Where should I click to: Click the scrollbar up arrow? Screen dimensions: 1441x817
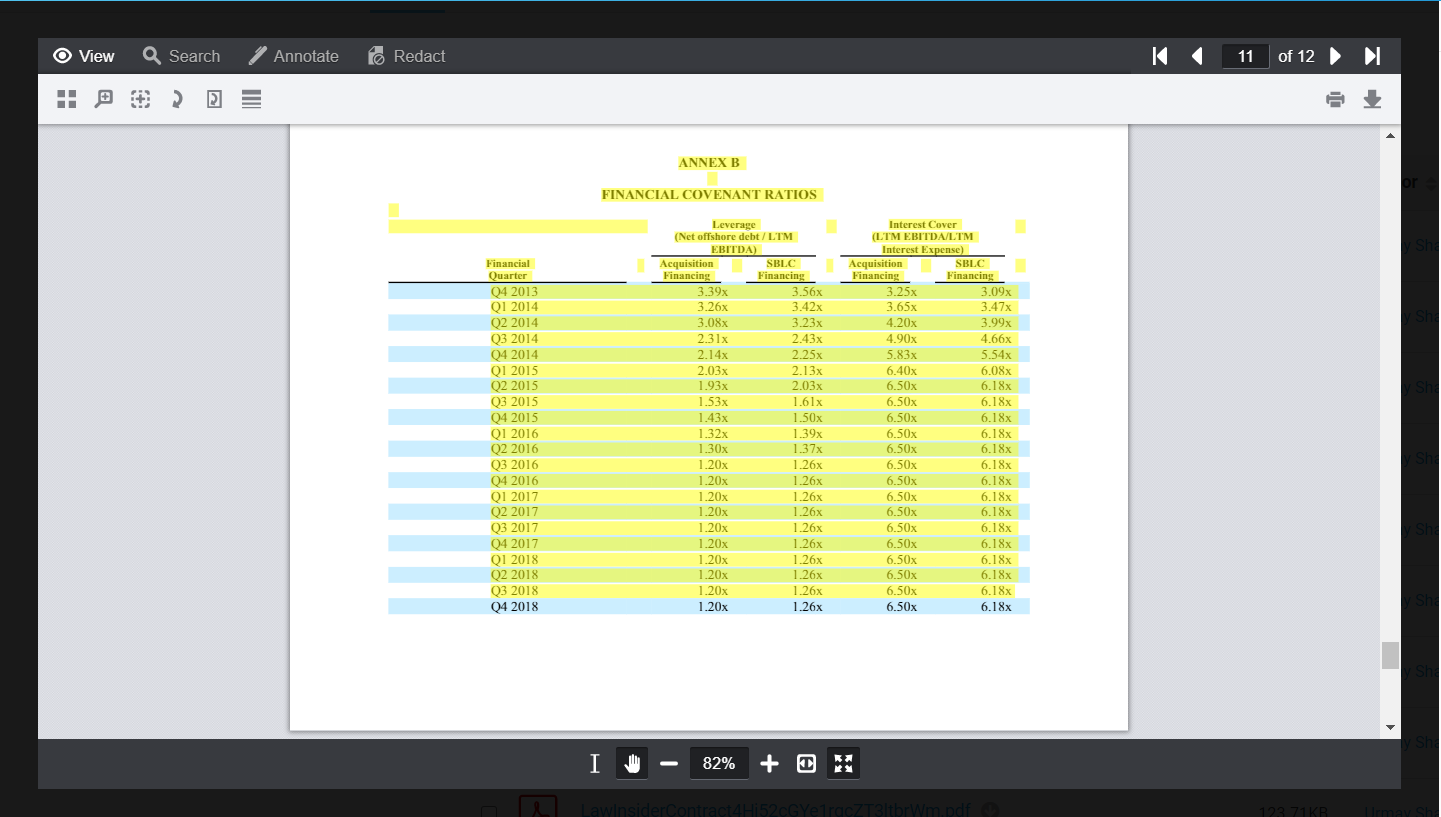point(1391,134)
